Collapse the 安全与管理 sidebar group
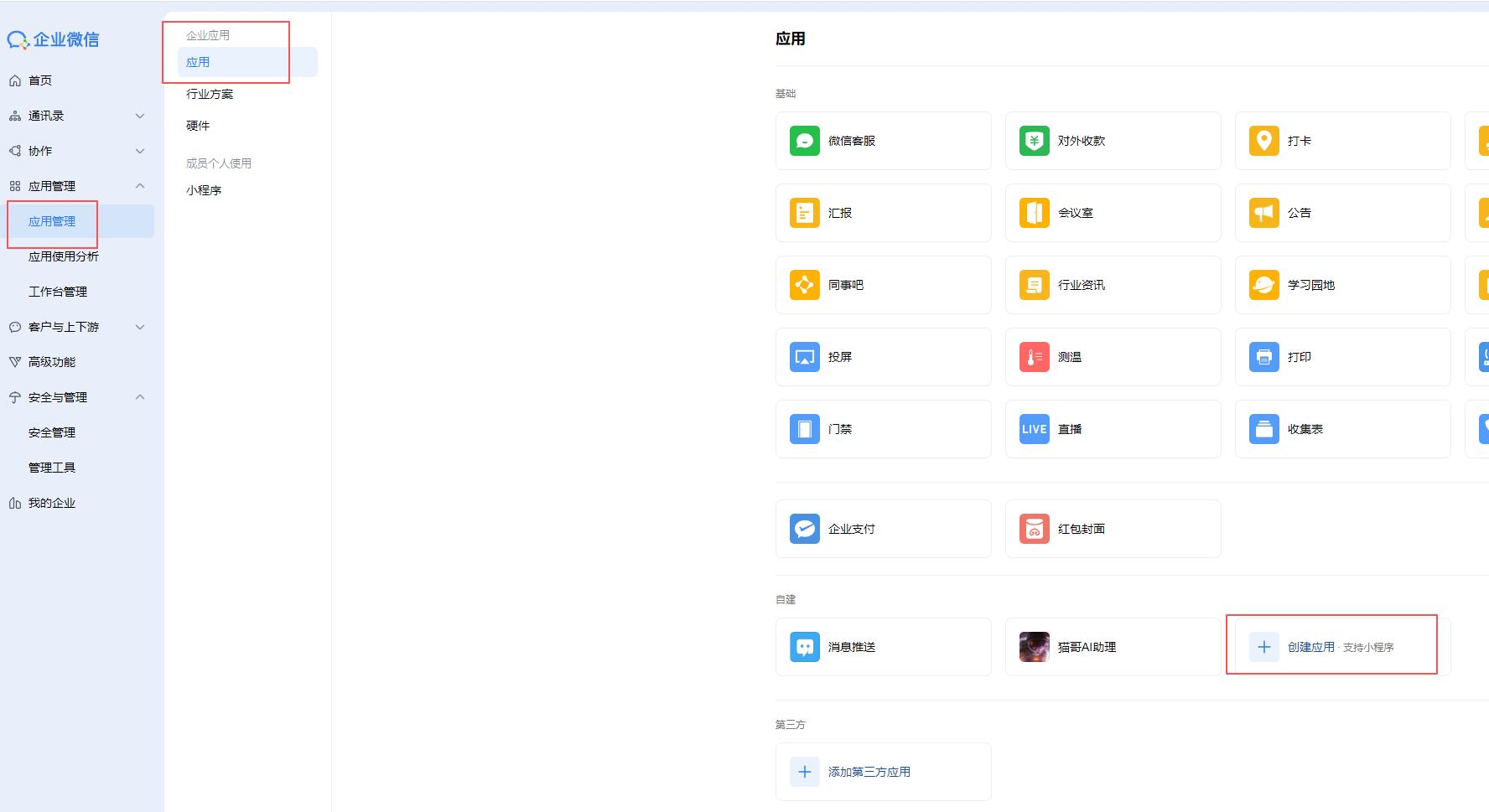The image size is (1489, 812). (x=140, y=397)
